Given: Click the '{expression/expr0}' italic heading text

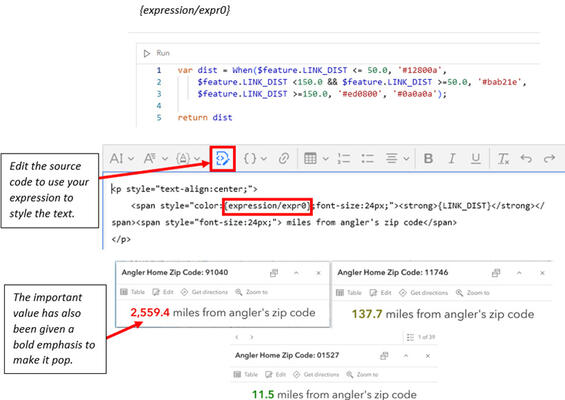Looking at the screenshot, I should click(x=185, y=10).
